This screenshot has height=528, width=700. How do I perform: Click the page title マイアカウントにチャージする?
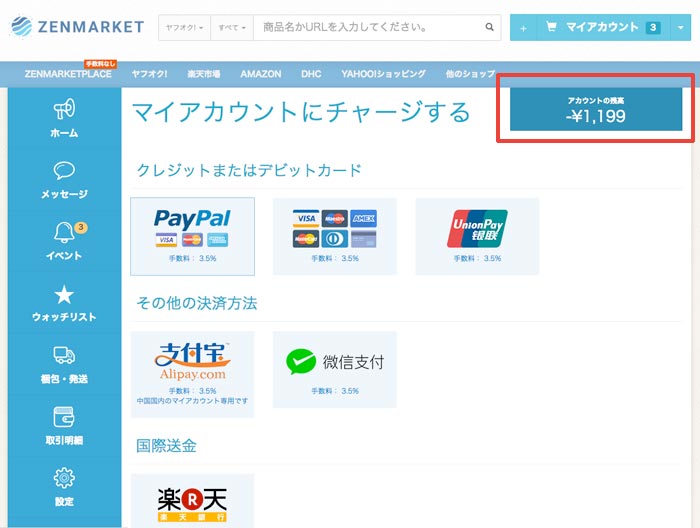[x=301, y=112]
